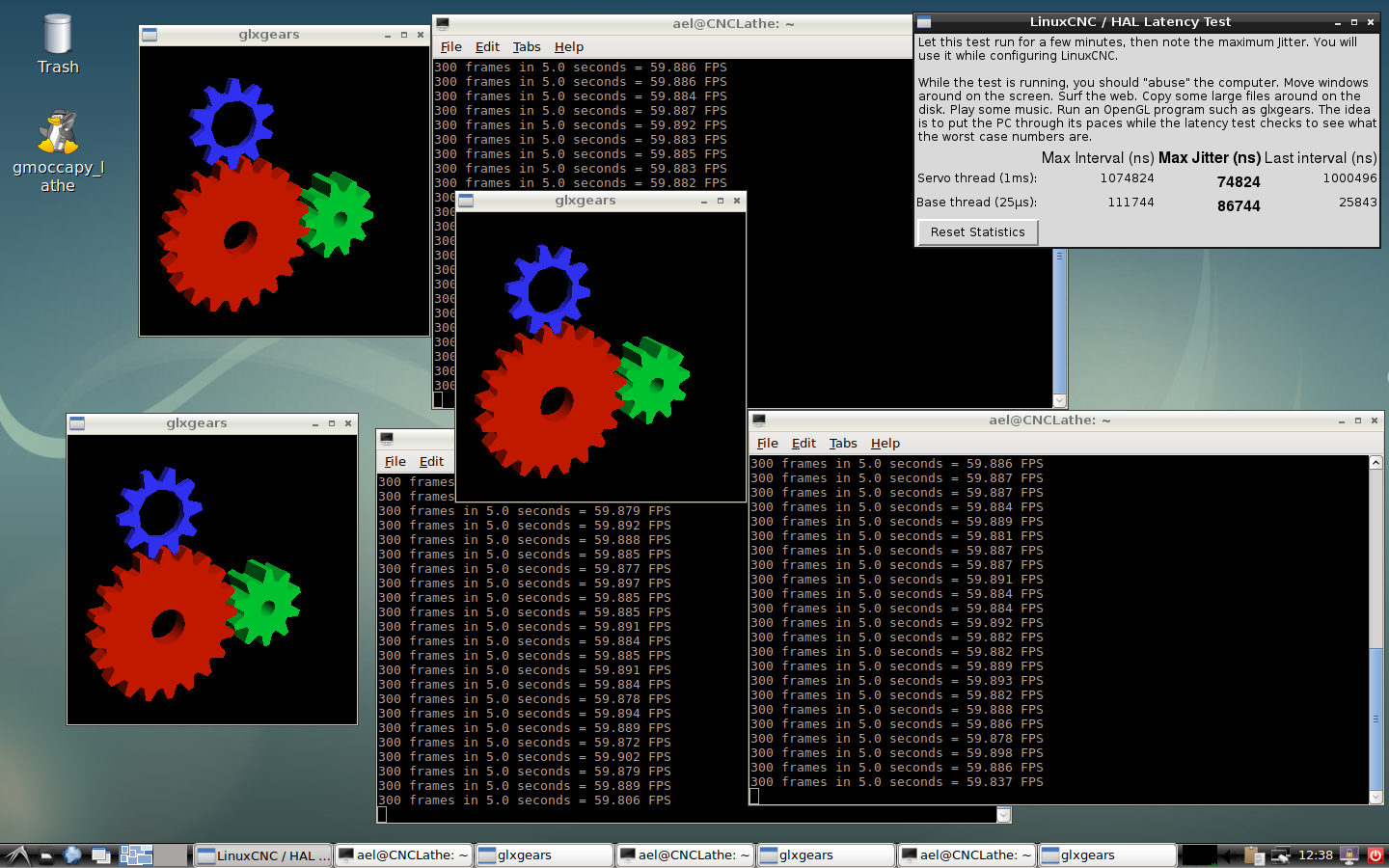Click scrollbar down arrow of terminal behind HAL test
This screenshot has height=868, width=1389.
tap(1059, 401)
